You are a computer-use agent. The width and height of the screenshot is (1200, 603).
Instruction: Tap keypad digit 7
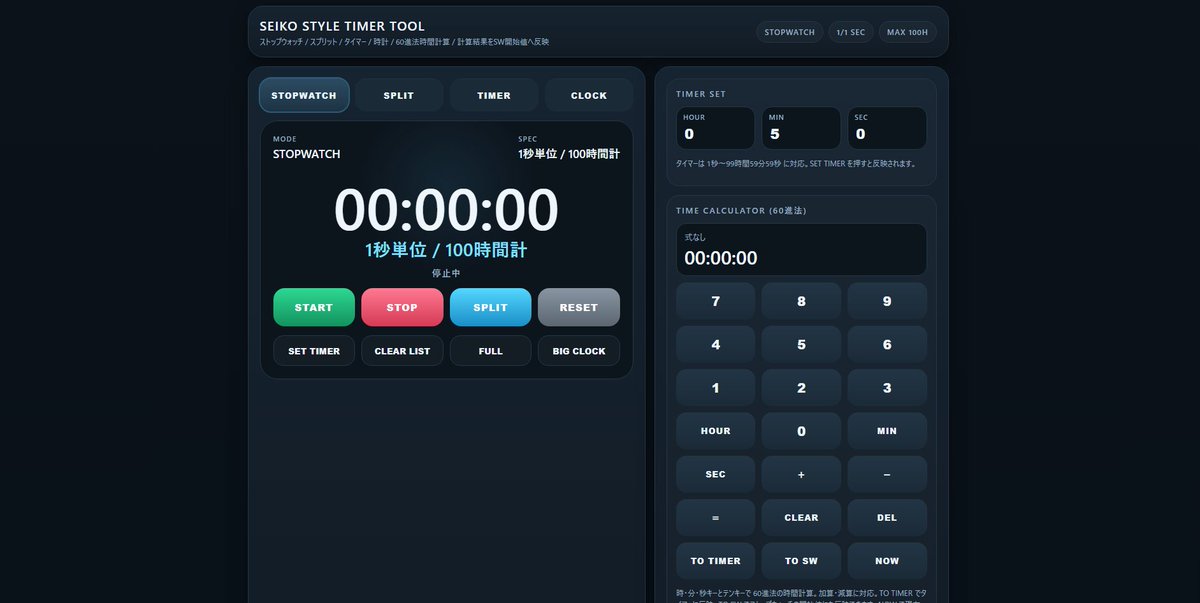tap(715, 301)
